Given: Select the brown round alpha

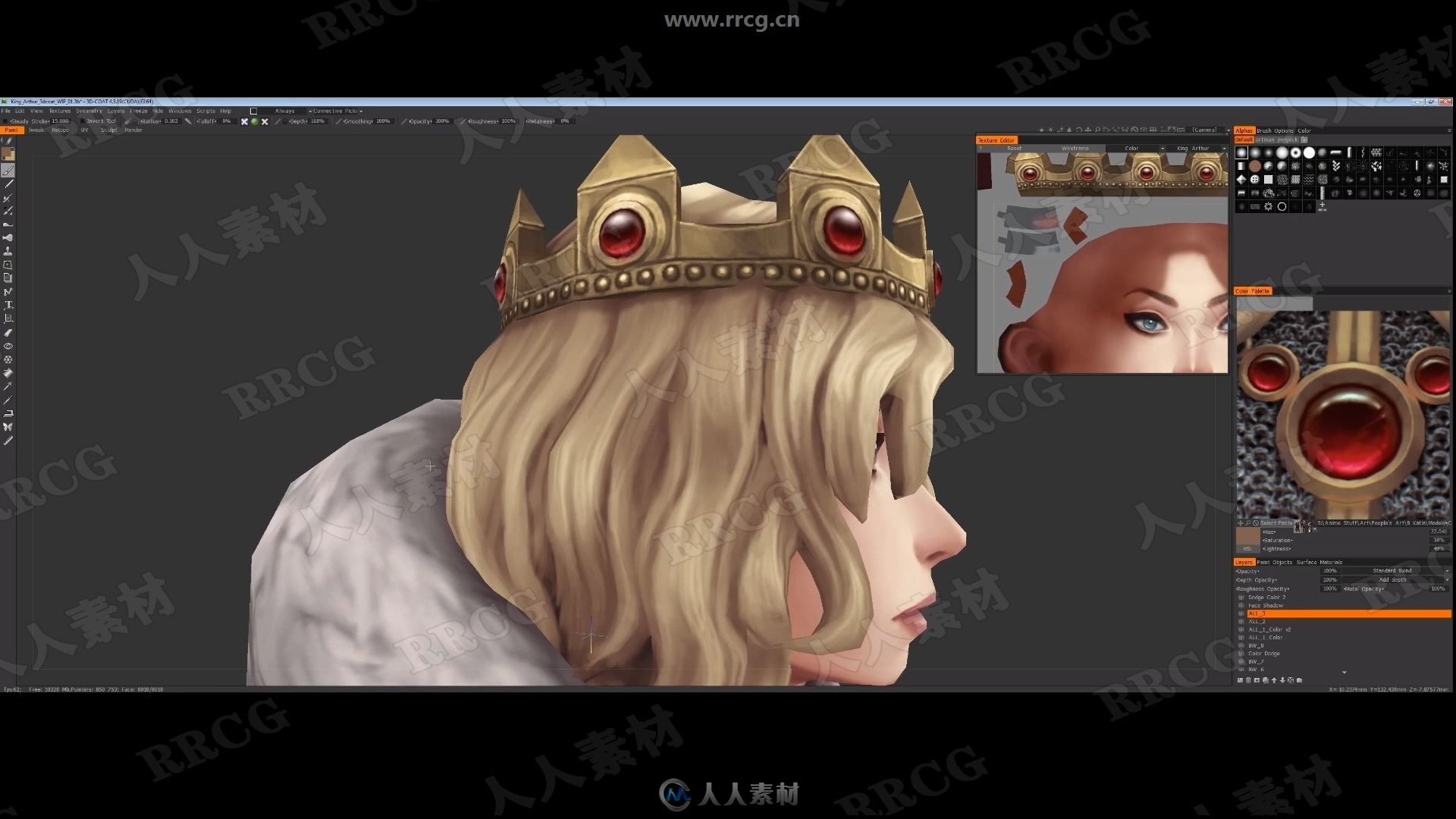Looking at the screenshot, I should (1255, 166).
